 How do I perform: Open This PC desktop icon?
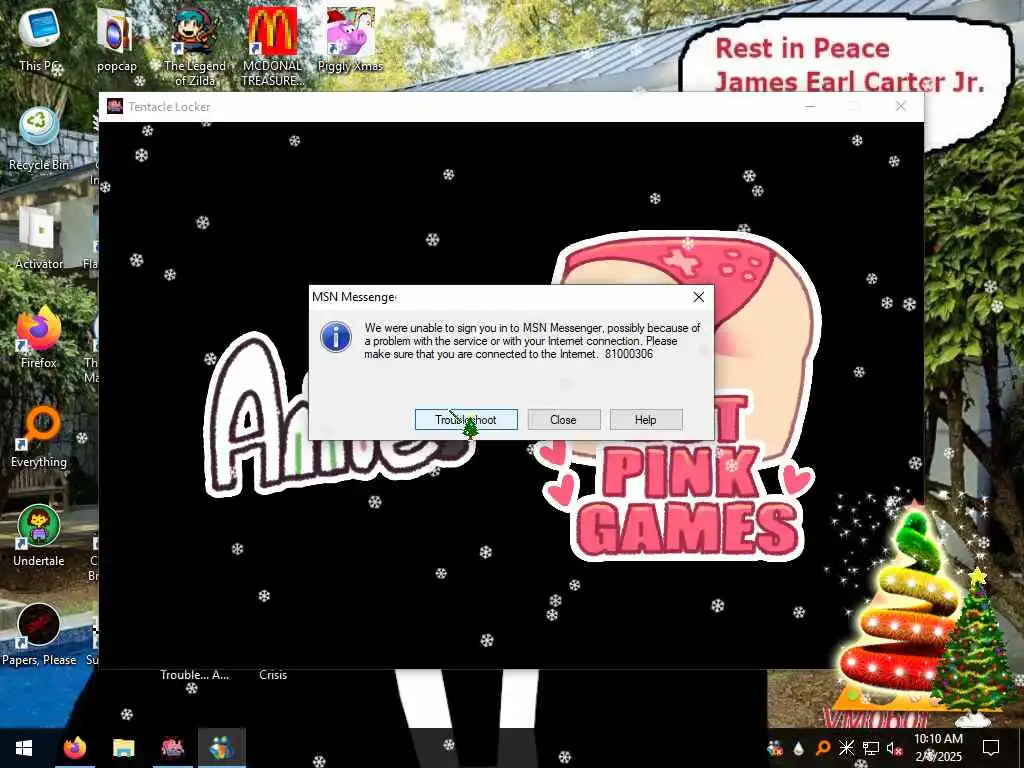tap(39, 39)
